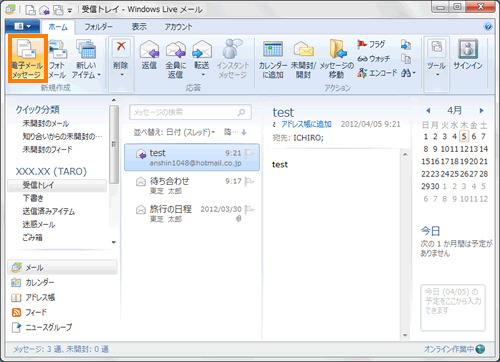Image resolution: width=500 pixels, height=362 pixels.
Task: Click the folder pane vertical scrollbar
Action: (114, 145)
